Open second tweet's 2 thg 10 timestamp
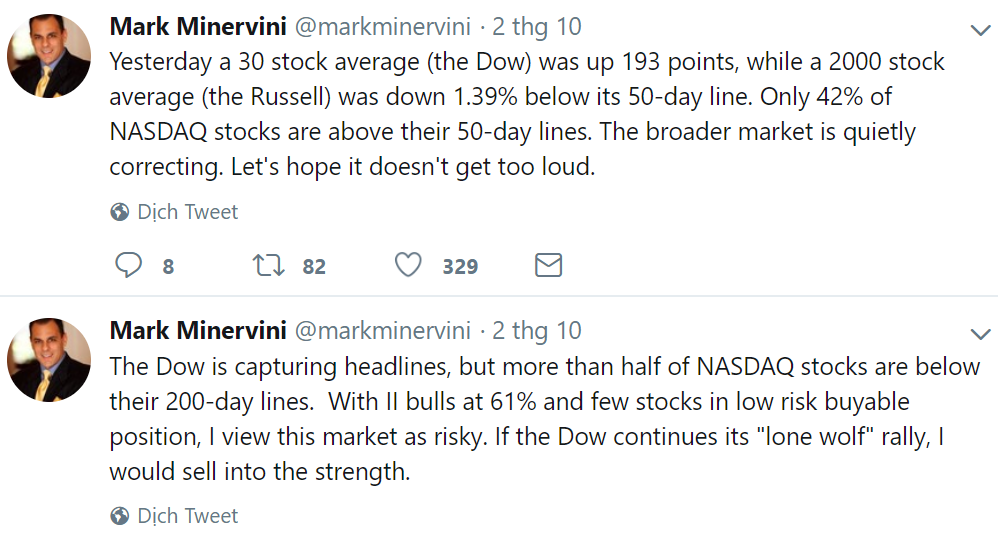998x539 pixels. [537, 330]
